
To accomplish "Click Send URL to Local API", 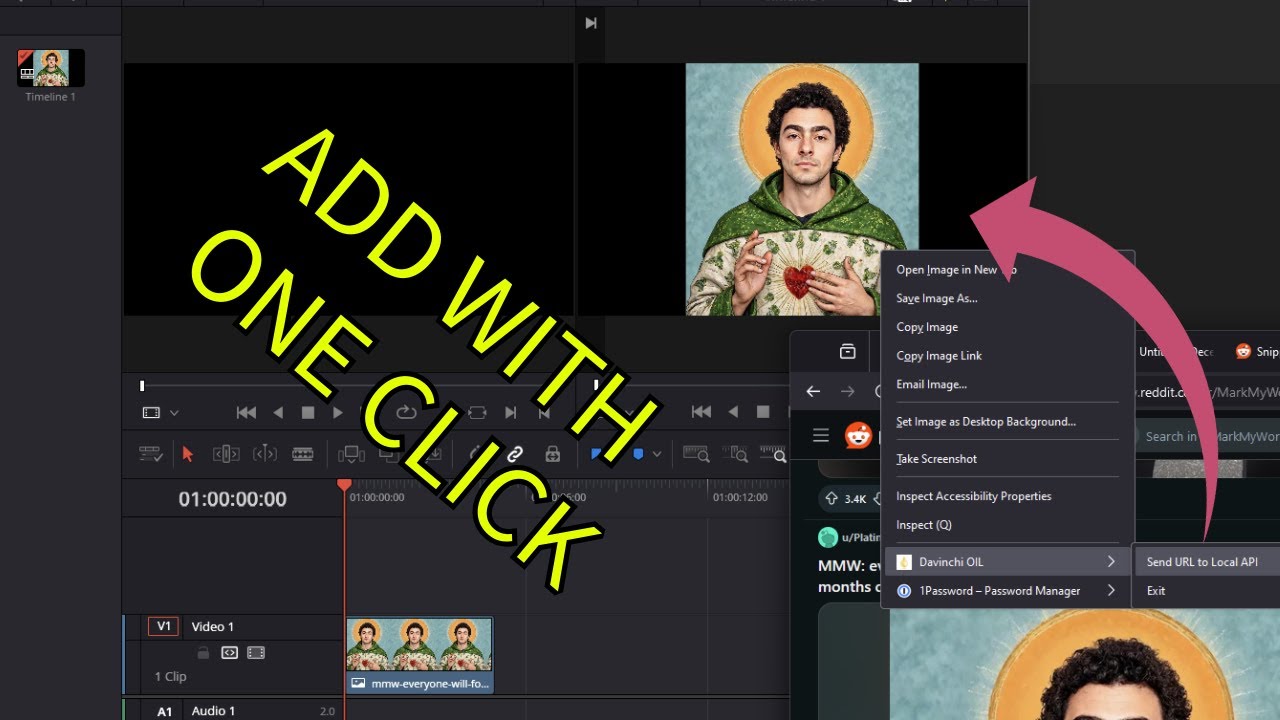I will (x=1207, y=562).
